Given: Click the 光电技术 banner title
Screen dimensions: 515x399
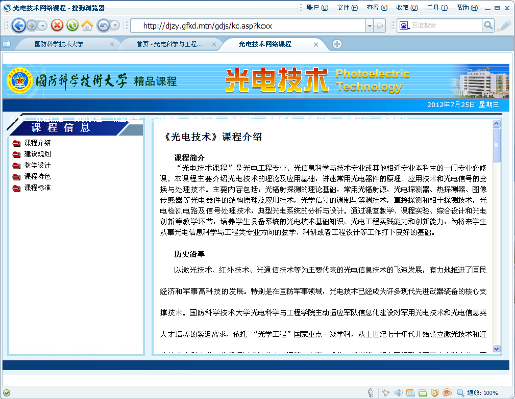Looking at the screenshot, I should point(277,80).
